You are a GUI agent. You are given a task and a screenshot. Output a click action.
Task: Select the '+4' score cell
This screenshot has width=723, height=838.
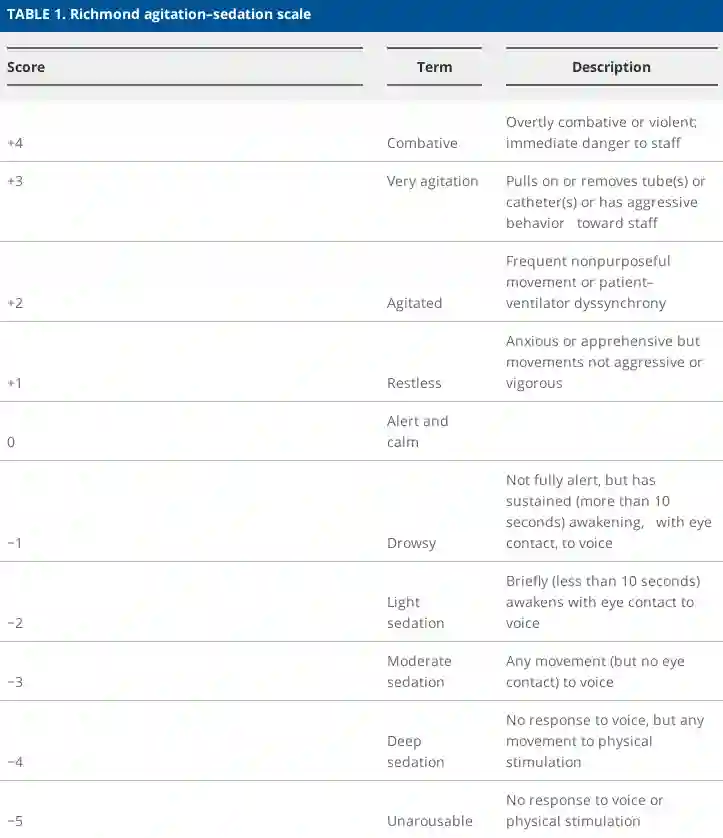[x=15, y=143]
